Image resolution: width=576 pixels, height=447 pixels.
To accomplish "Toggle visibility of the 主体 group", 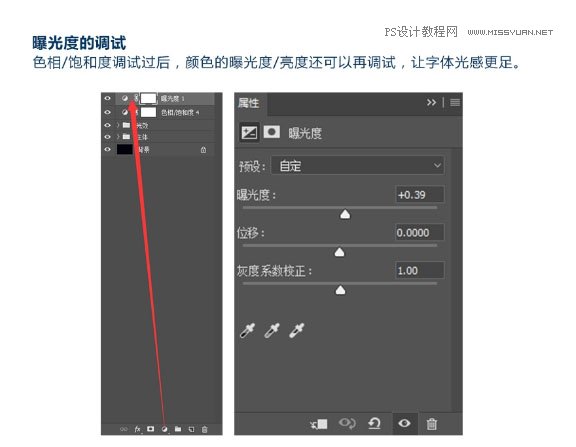I will pos(107,137).
